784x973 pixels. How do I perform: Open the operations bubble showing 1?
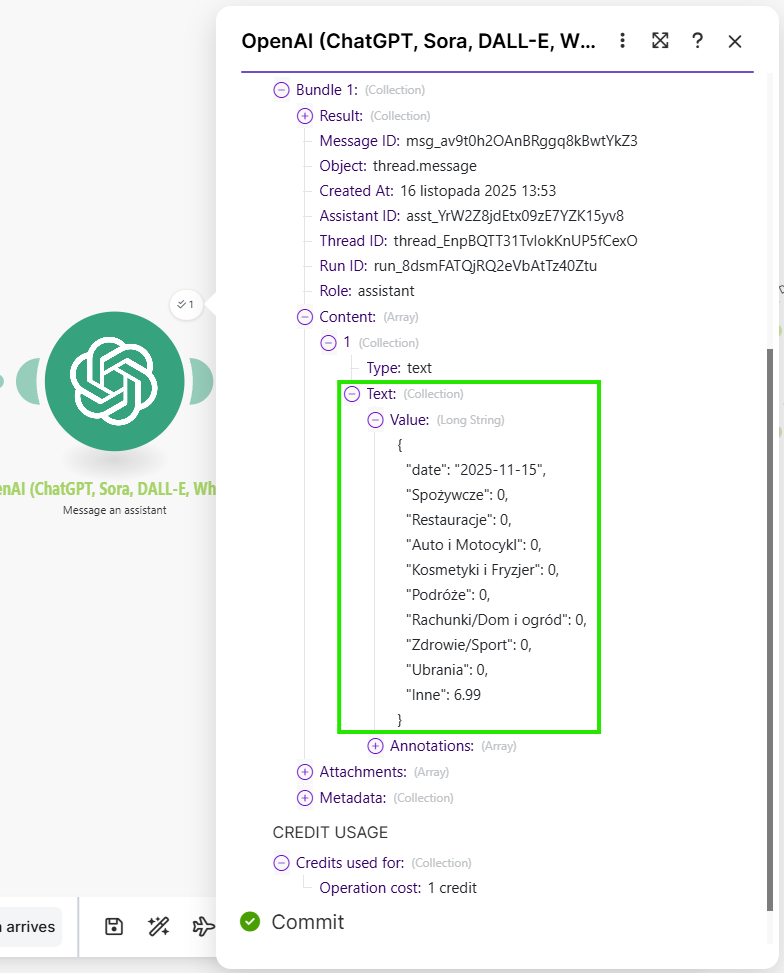click(x=186, y=305)
